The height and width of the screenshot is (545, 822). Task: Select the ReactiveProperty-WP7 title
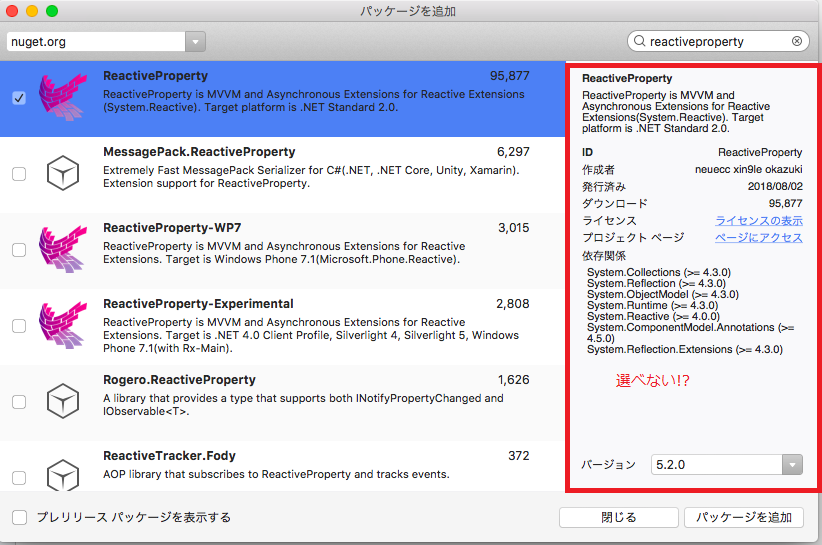(x=172, y=228)
